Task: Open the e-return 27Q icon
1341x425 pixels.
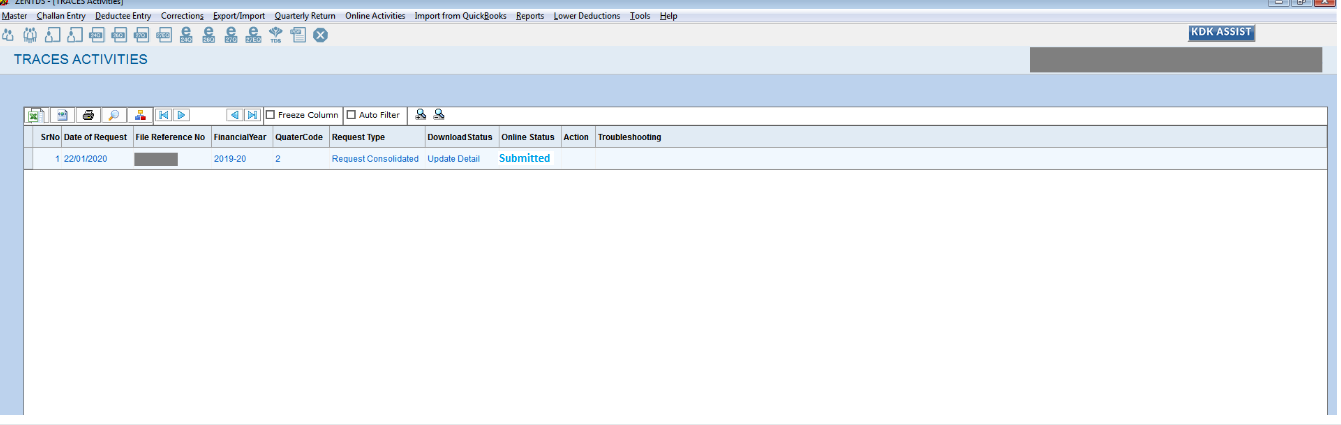Action: 231,35
